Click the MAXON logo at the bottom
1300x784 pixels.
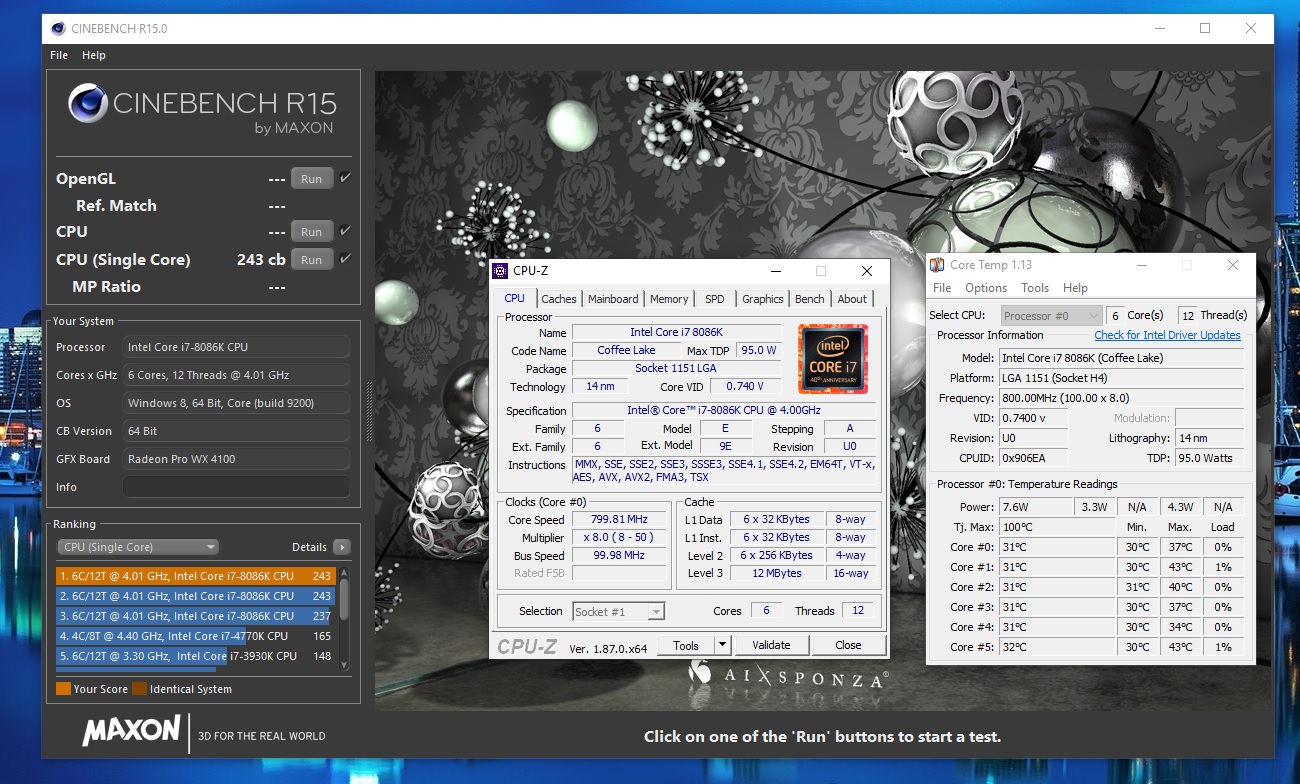coord(131,733)
